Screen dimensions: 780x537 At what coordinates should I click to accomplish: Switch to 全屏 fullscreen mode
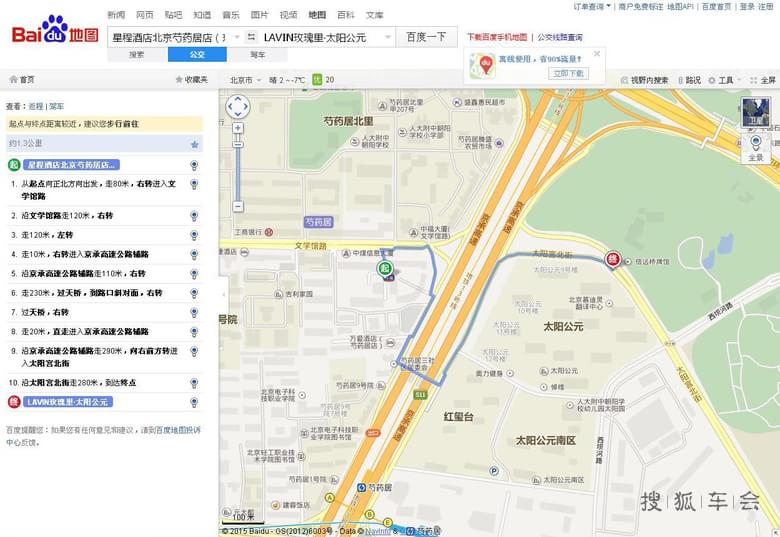[x=764, y=80]
